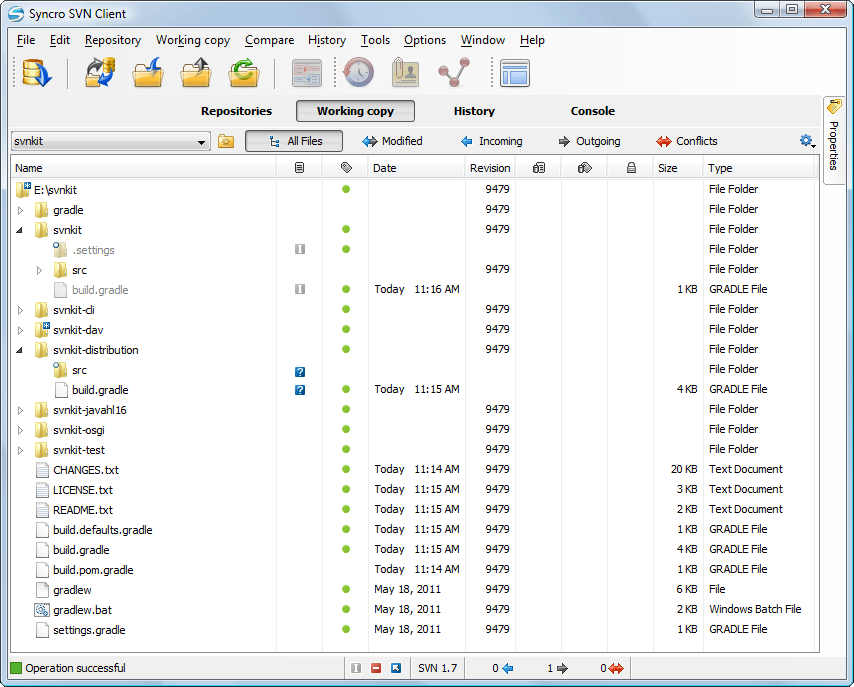854x687 pixels.
Task: Click the incoming changes blue arrow in status bar
Action: coord(508,668)
